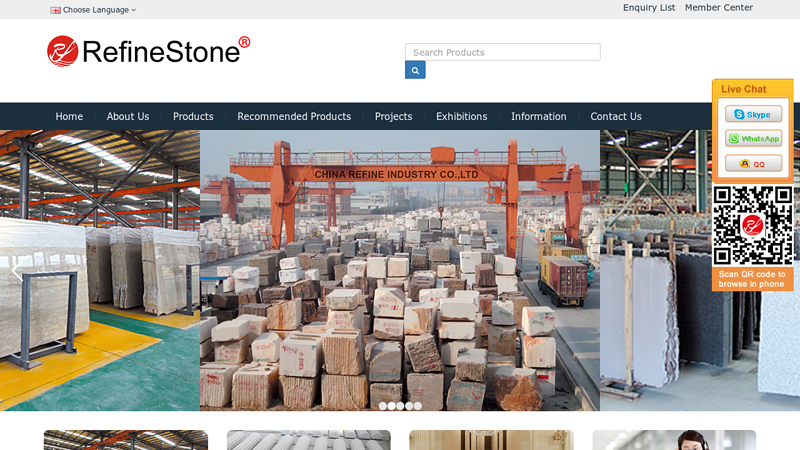This screenshot has height=450, width=800.
Task: Click the stone yard banner image
Action: pyautogui.click(x=400, y=270)
